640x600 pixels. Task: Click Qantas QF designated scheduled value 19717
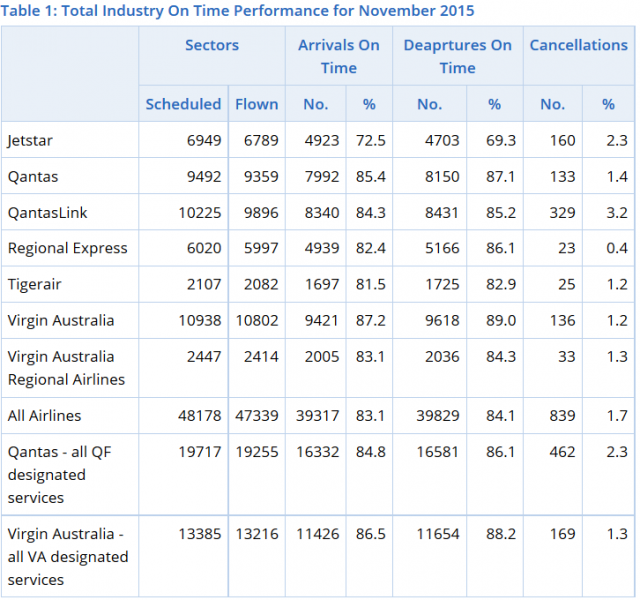[x=200, y=452]
